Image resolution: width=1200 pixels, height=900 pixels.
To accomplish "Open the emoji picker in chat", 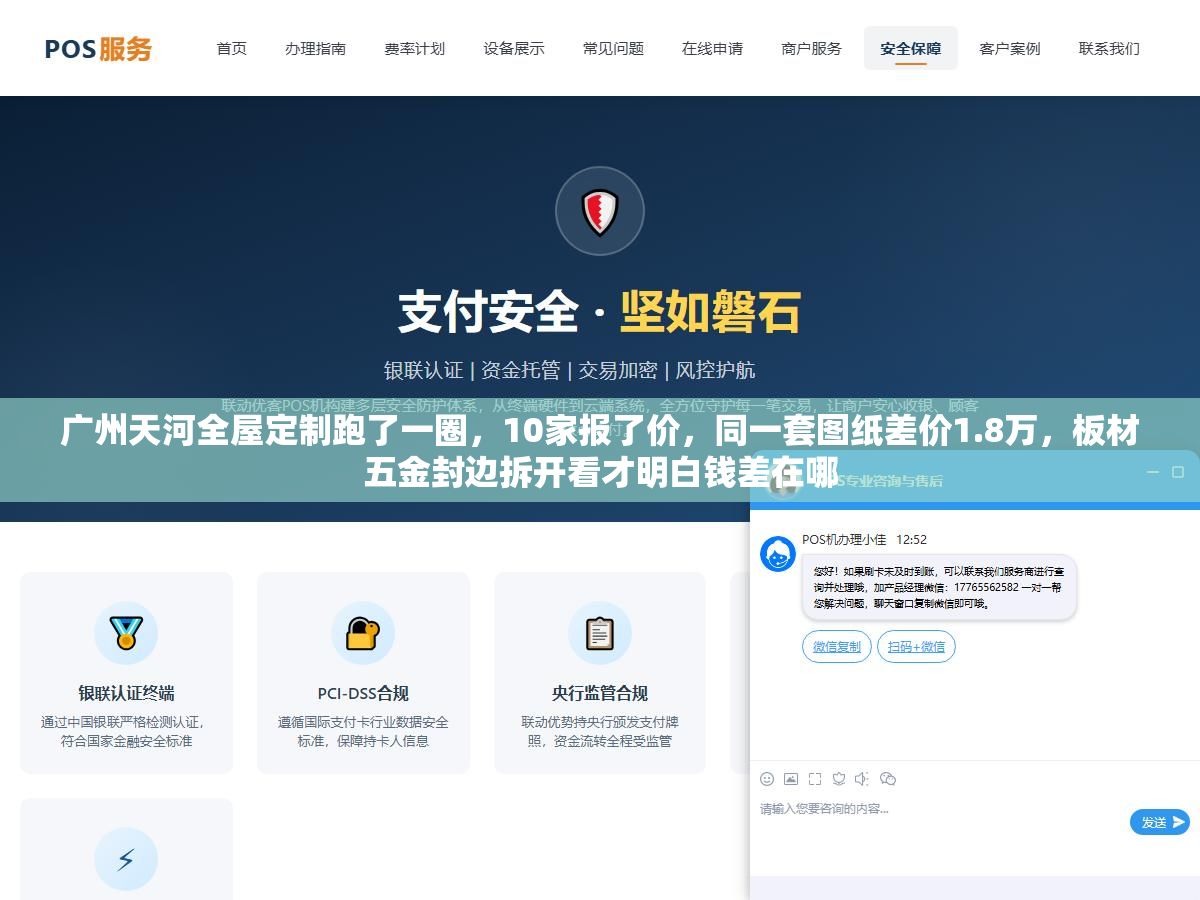I will pos(767,778).
